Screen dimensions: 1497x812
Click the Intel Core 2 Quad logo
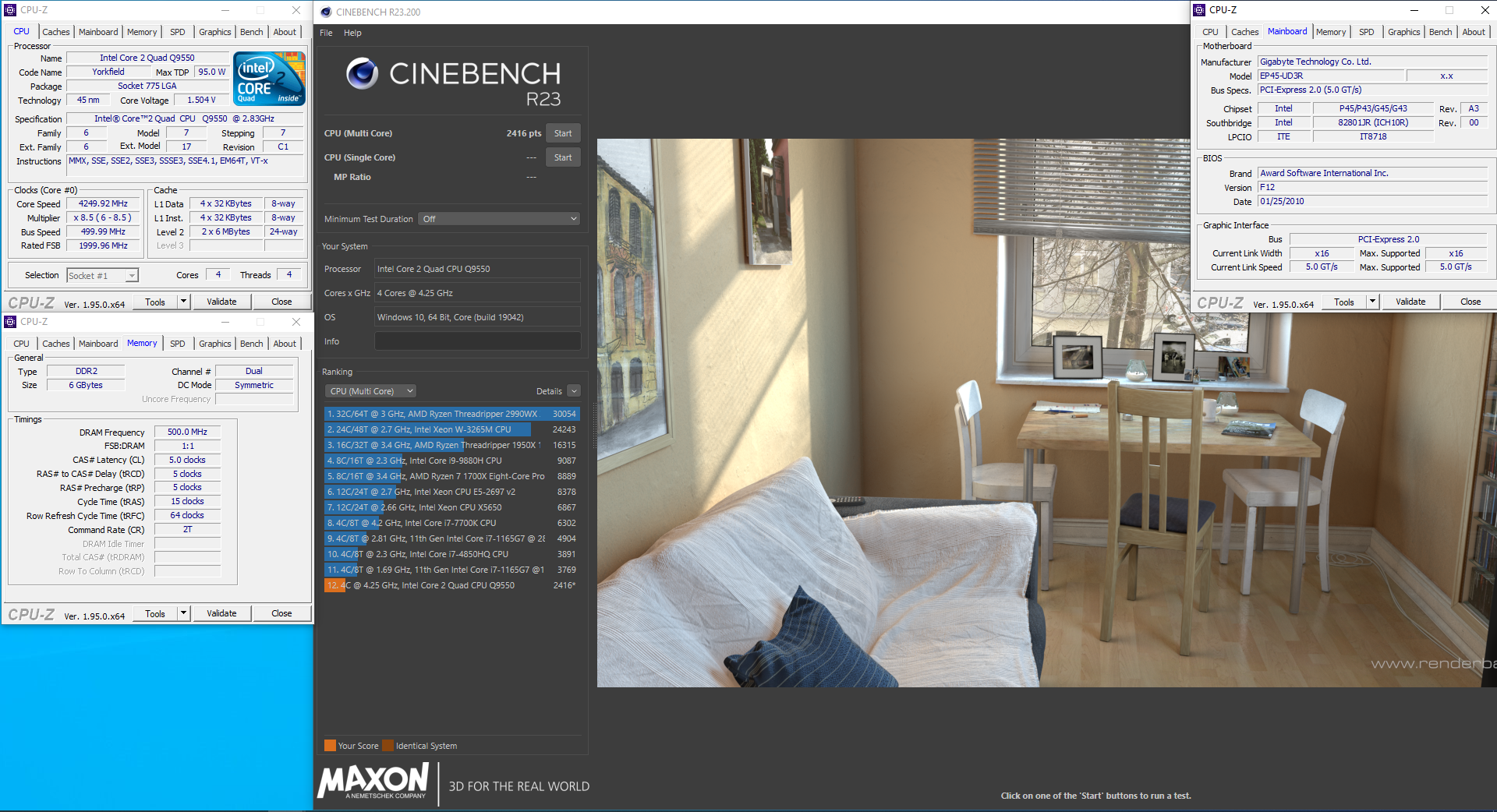[269, 79]
